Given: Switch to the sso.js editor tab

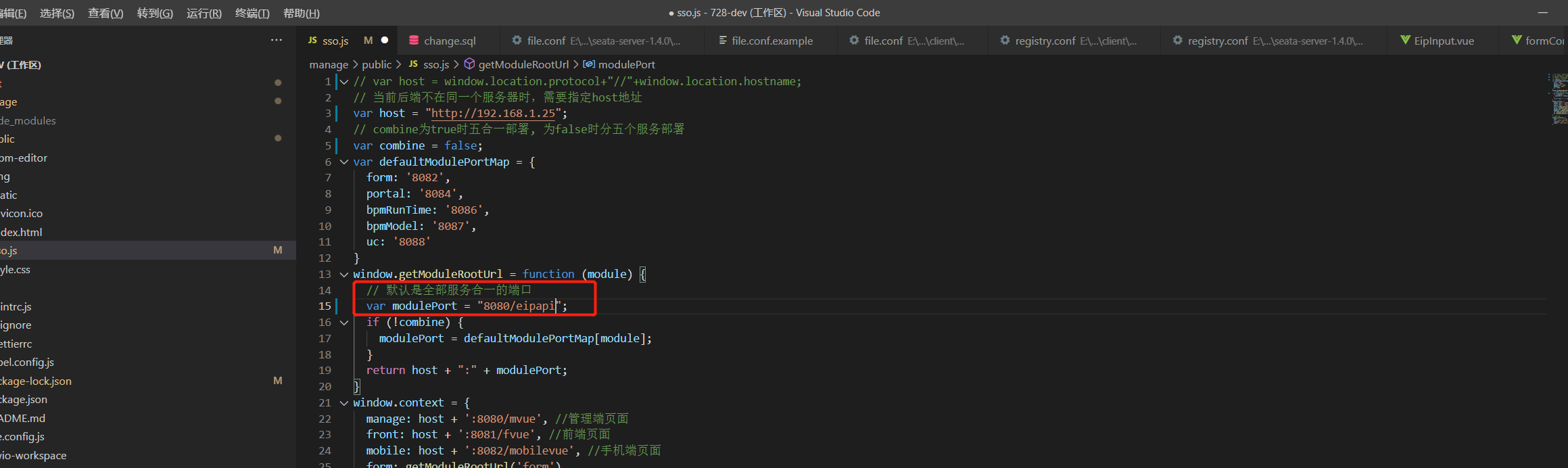Looking at the screenshot, I should point(347,41).
